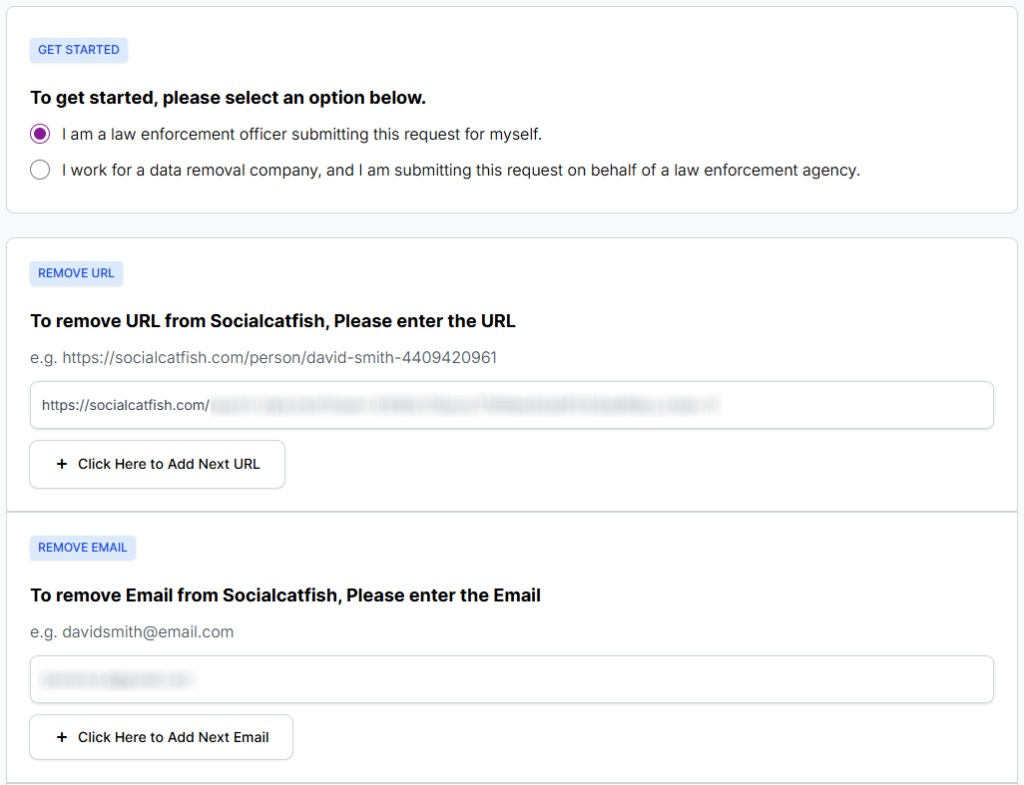This screenshot has width=1024, height=785.
Task: Click the https://socialcatfish.com/ prefix in the URL field
Action: coord(125,405)
